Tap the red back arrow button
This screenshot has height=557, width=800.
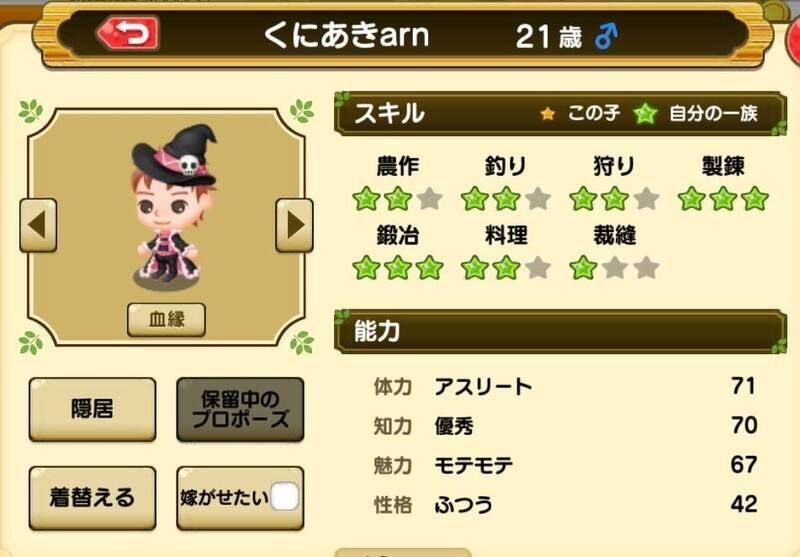click(x=129, y=33)
